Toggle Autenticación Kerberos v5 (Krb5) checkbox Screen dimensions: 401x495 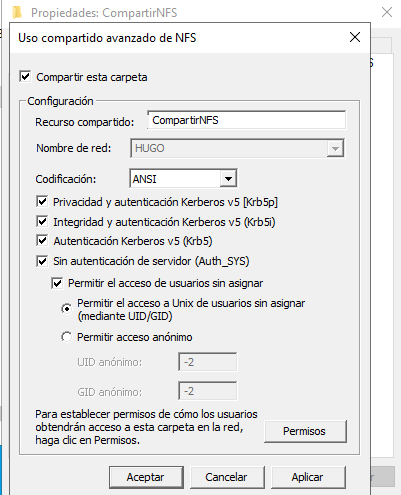click(42, 241)
